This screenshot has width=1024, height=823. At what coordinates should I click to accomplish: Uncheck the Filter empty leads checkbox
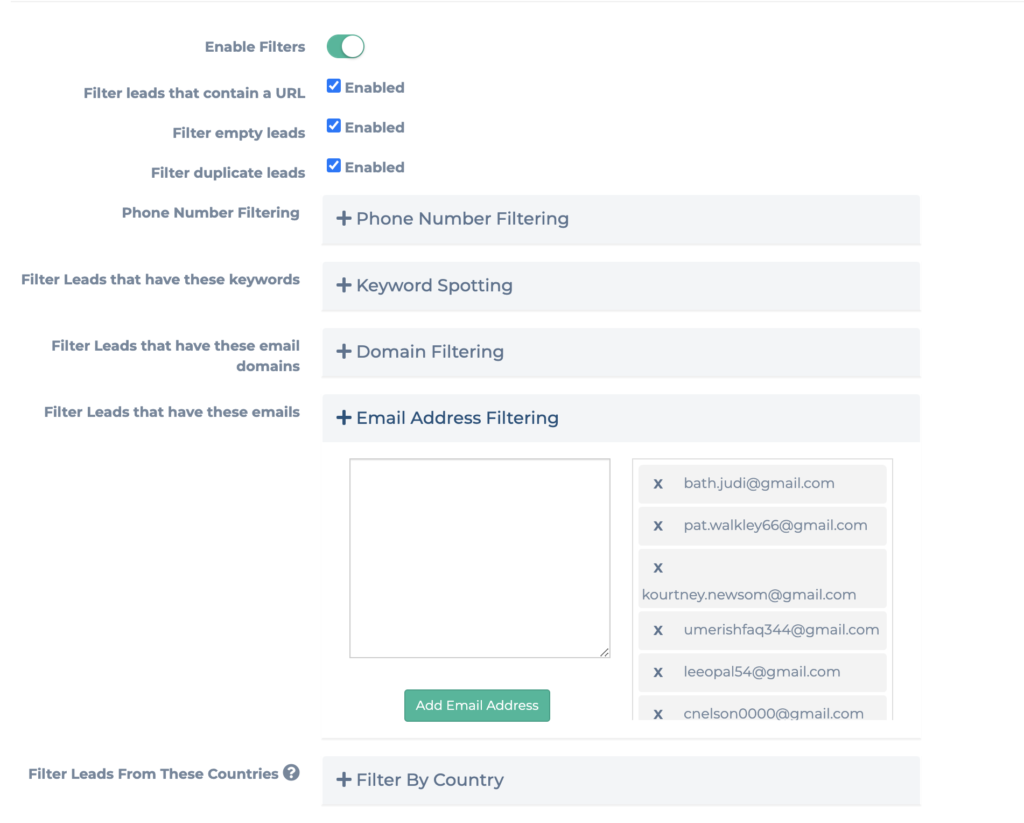tap(334, 127)
